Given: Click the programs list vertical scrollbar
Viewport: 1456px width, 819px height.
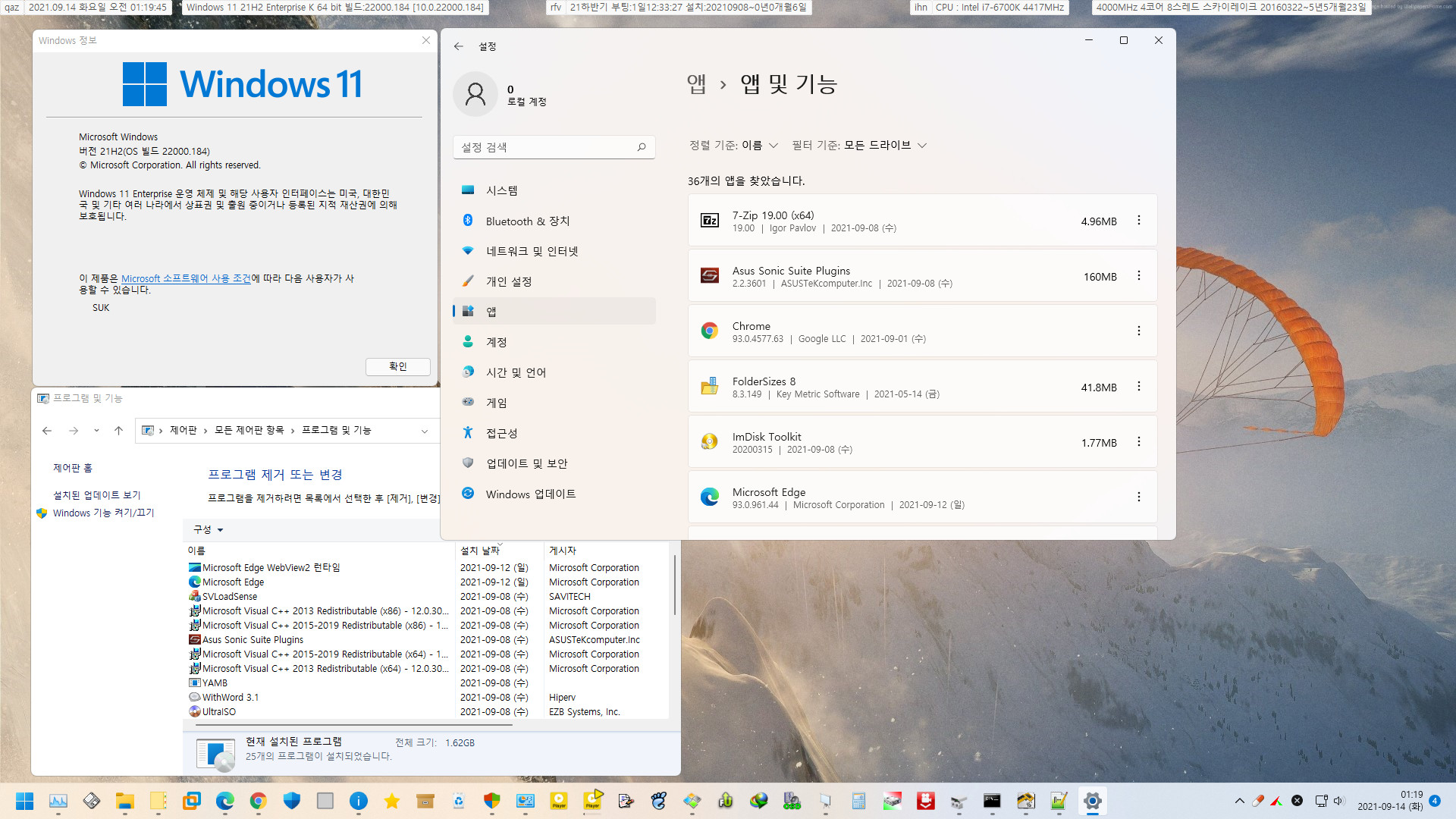Looking at the screenshot, I should pyautogui.click(x=674, y=585).
